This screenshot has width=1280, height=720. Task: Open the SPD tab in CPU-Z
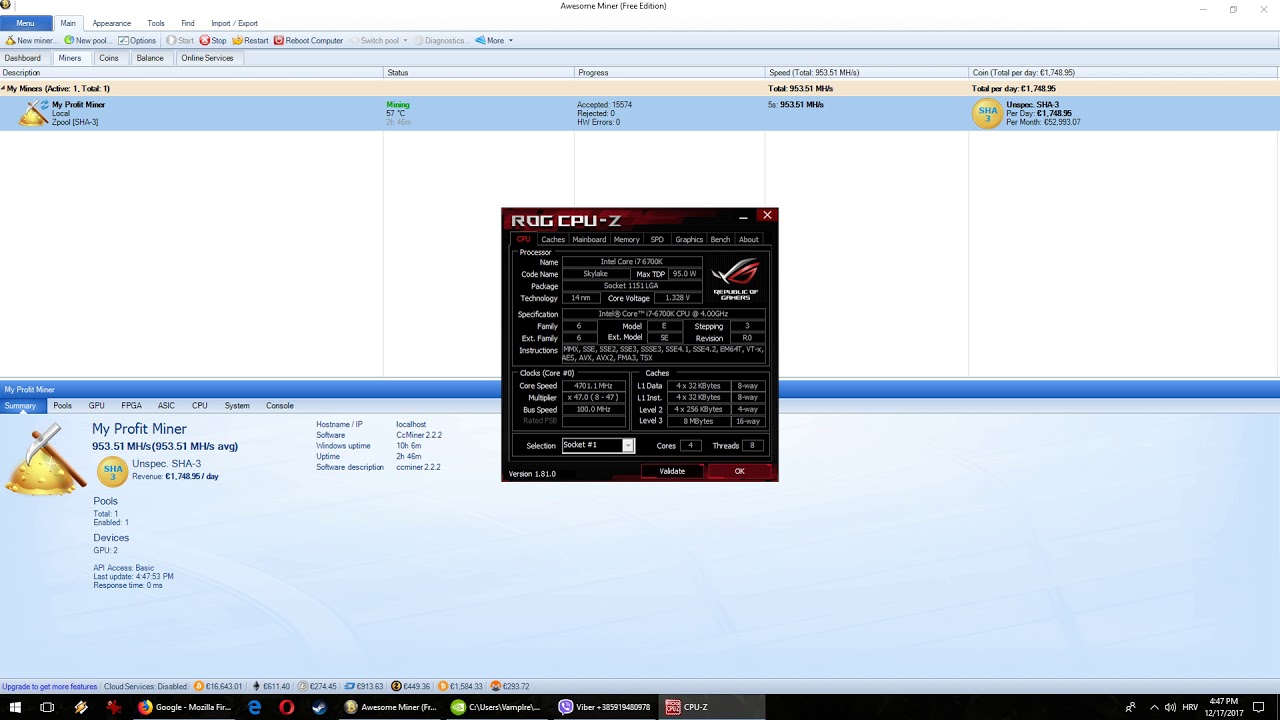coord(657,240)
